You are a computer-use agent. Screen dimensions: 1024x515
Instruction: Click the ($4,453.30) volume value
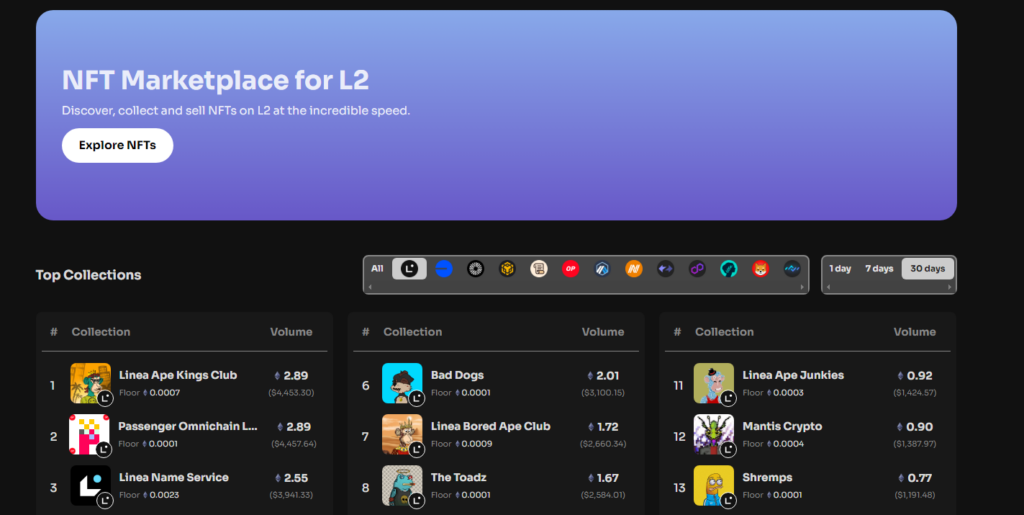pyautogui.click(x=291, y=393)
